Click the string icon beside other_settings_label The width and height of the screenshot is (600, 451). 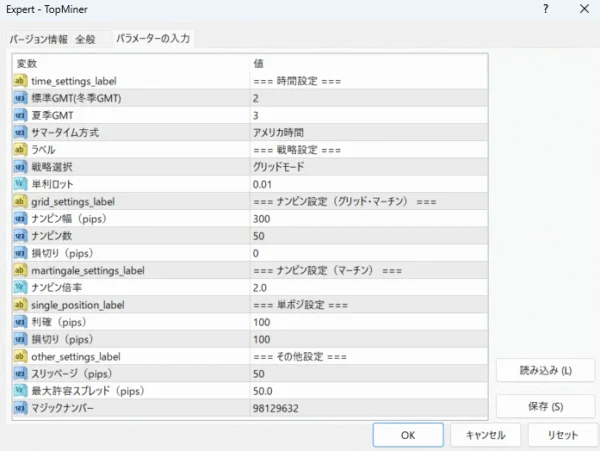(20, 356)
